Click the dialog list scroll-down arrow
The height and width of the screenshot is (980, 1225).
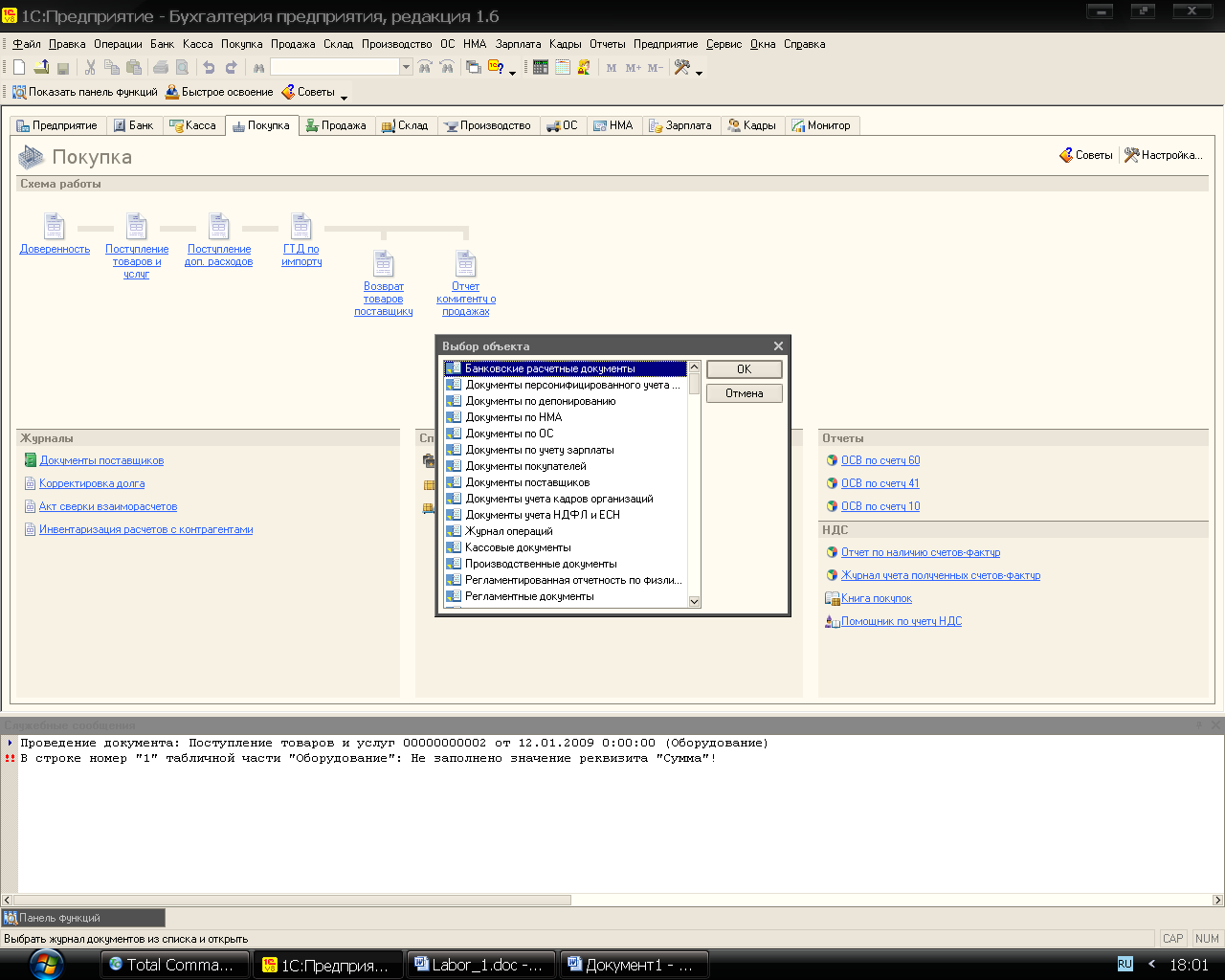point(695,602)
